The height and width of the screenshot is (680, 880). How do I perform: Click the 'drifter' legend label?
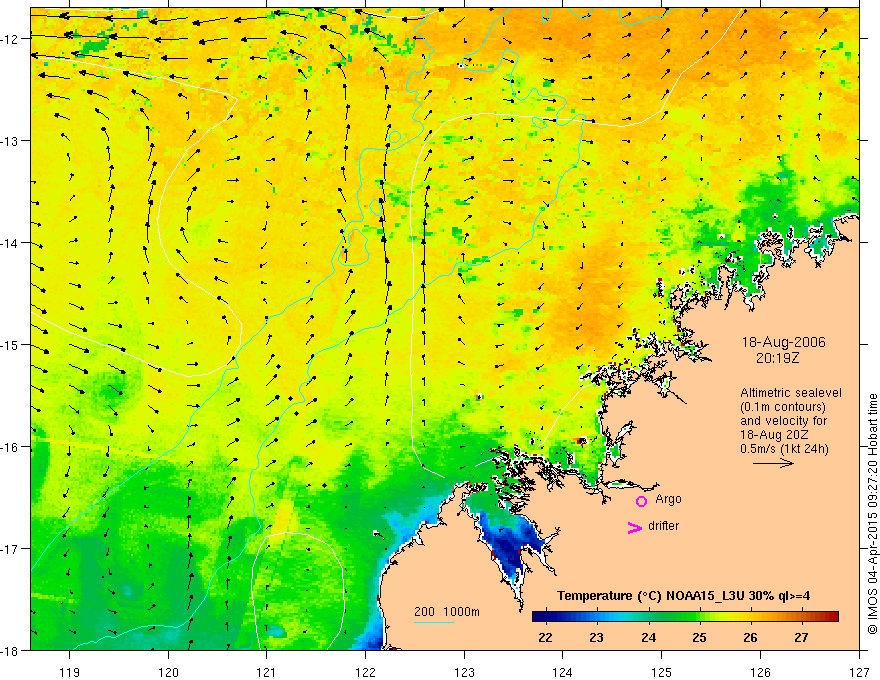tap(663, 526)
